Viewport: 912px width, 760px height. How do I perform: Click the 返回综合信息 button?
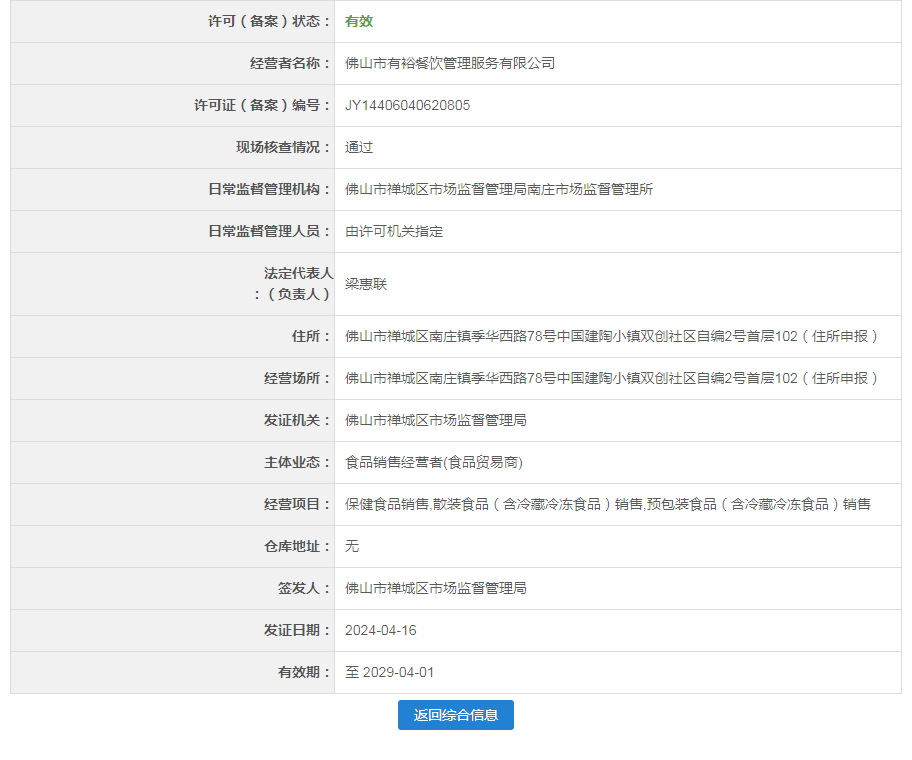click(455, 715)
